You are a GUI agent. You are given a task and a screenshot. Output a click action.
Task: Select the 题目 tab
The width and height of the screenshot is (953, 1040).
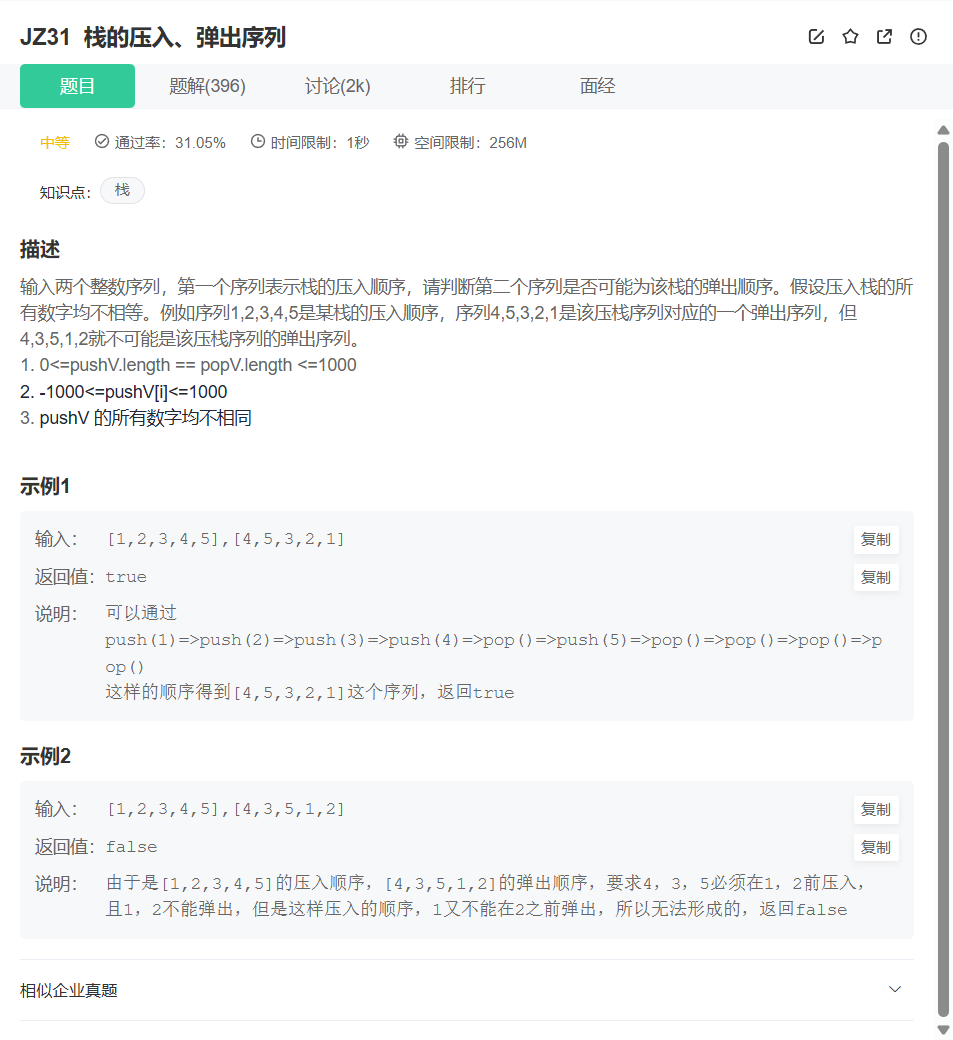click(78, 86)
